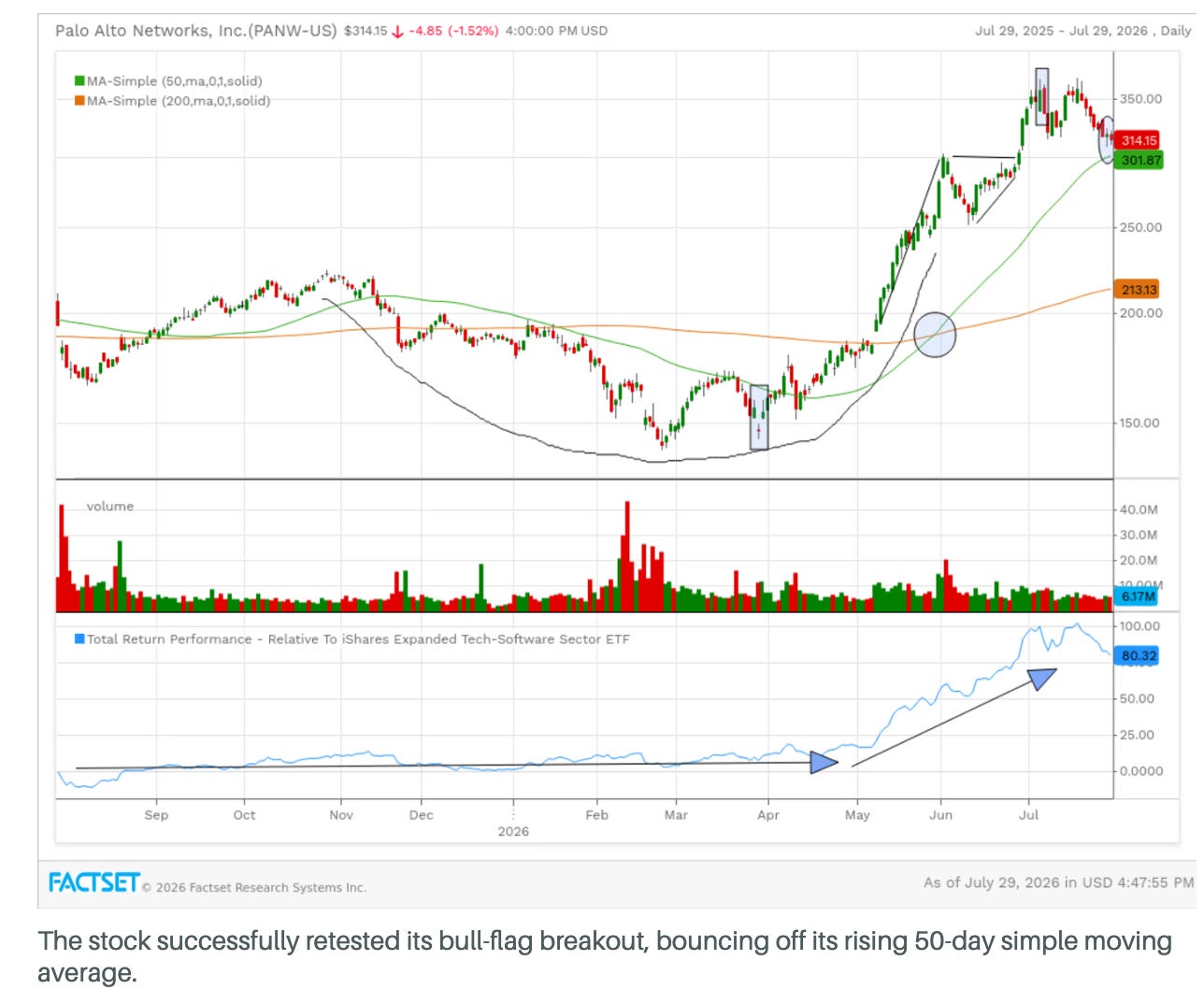
Task: Click the 2026 Factset Research Systems Inc. copyright
Action: coord(254,888)
